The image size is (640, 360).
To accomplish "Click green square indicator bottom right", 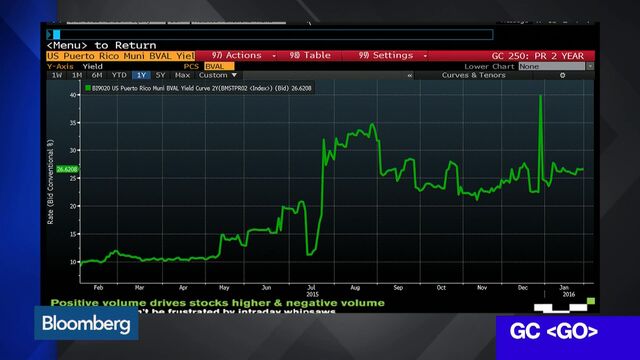I will pyautogui.click(x=591, y=301).
